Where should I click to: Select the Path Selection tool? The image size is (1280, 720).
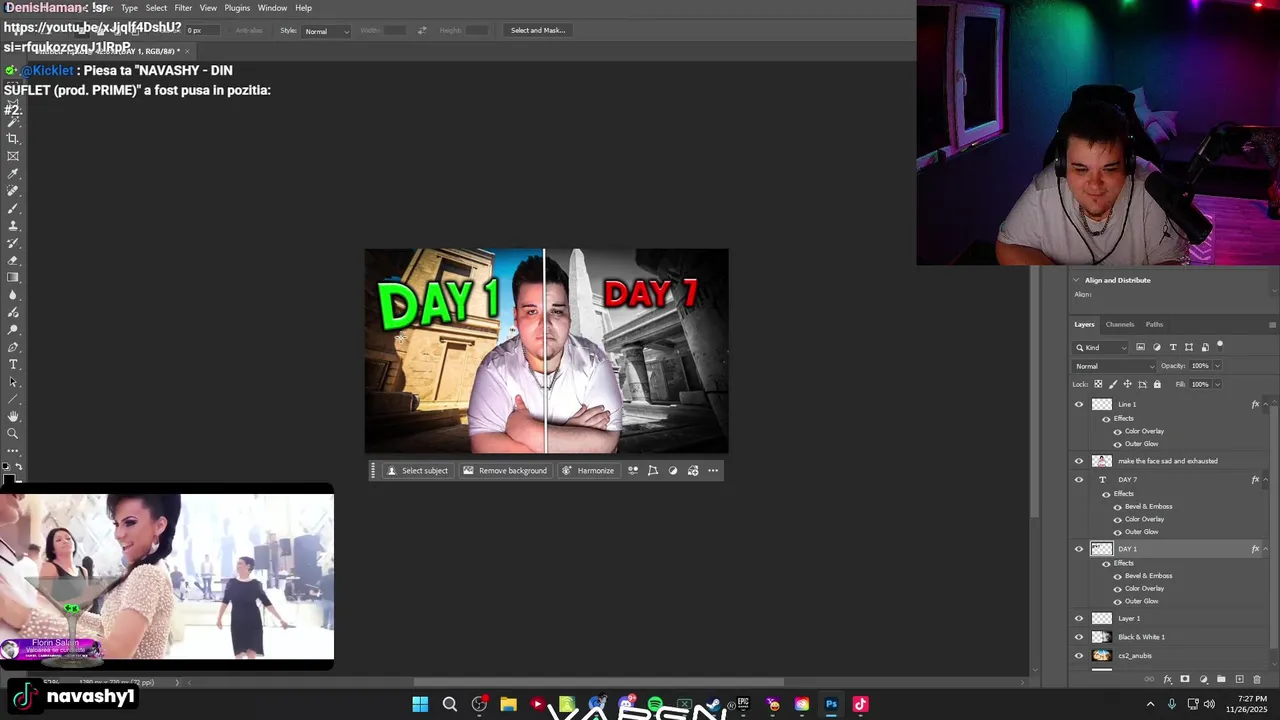coord(13,382)
